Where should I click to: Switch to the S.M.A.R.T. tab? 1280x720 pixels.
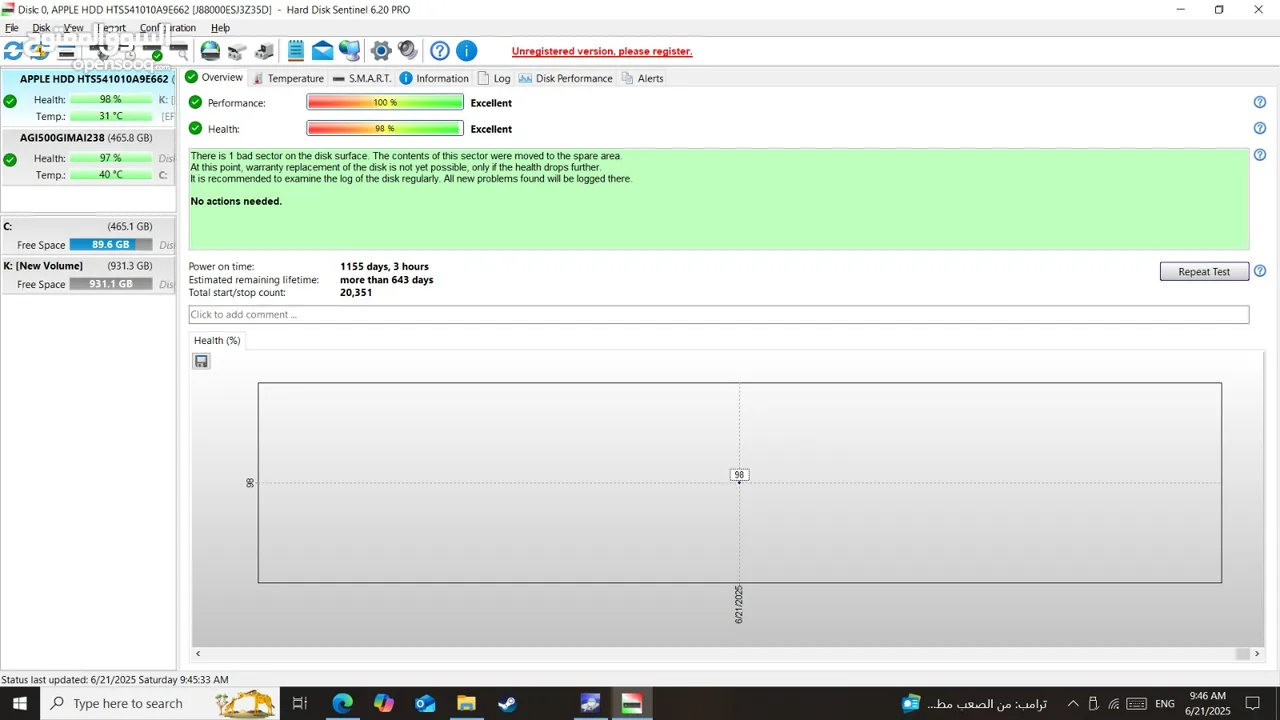pyautogui.click(x=362, y=78)
